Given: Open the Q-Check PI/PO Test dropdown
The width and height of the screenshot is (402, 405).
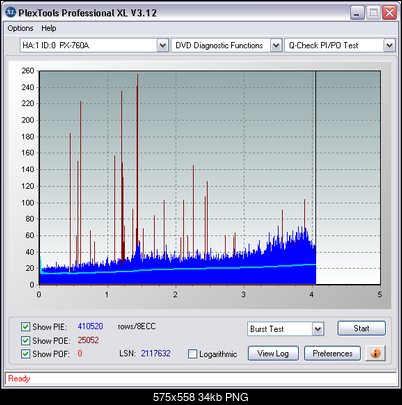Looking at the screenshot, I should [389, 45].
